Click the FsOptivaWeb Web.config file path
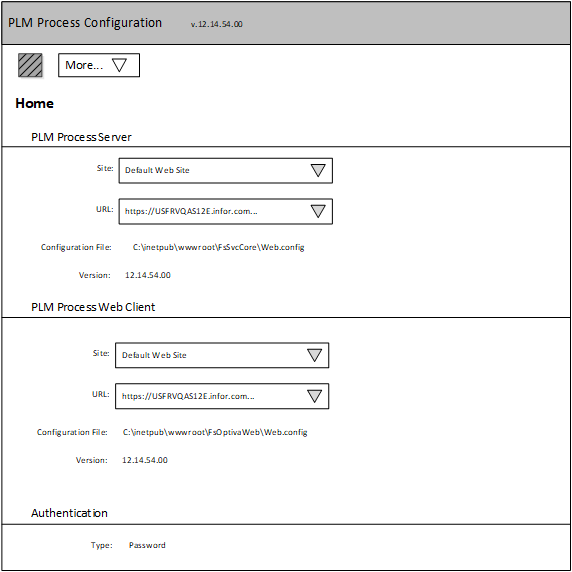Viewport: 572px width, 572px height. tap(215, 432)
